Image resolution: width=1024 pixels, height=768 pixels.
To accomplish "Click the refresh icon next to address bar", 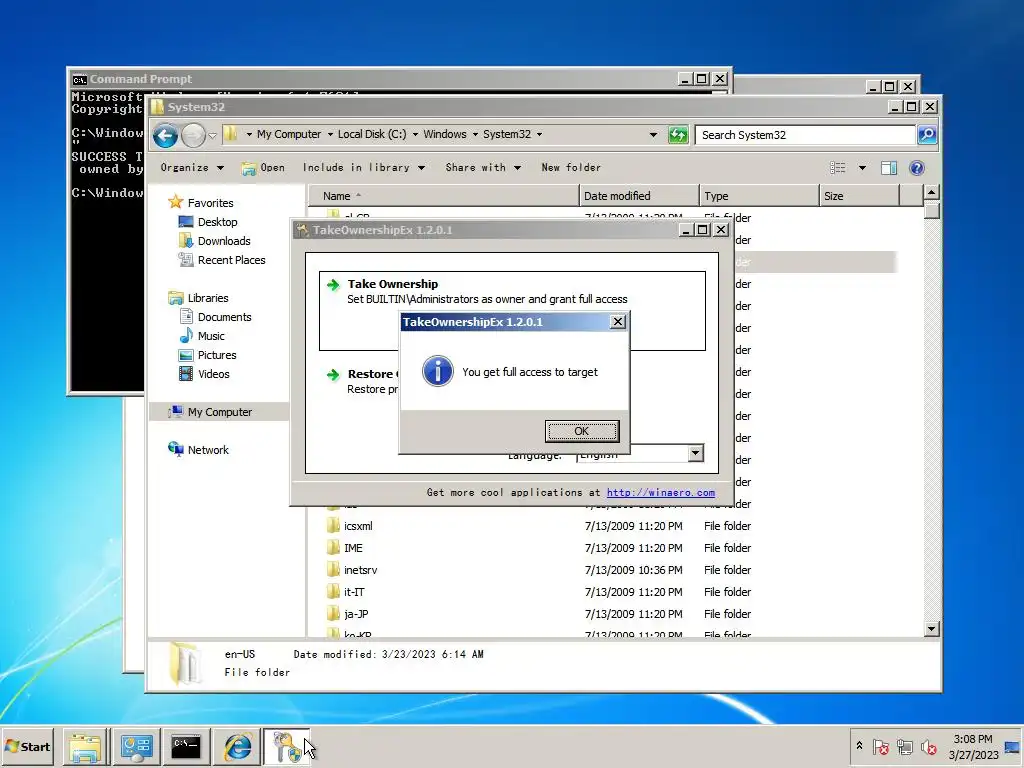I will (678, 135).
